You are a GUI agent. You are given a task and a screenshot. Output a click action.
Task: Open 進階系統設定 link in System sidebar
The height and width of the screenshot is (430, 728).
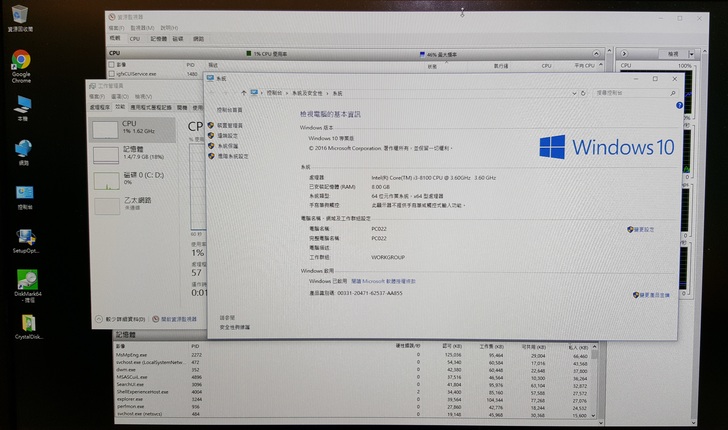[233, 156]
